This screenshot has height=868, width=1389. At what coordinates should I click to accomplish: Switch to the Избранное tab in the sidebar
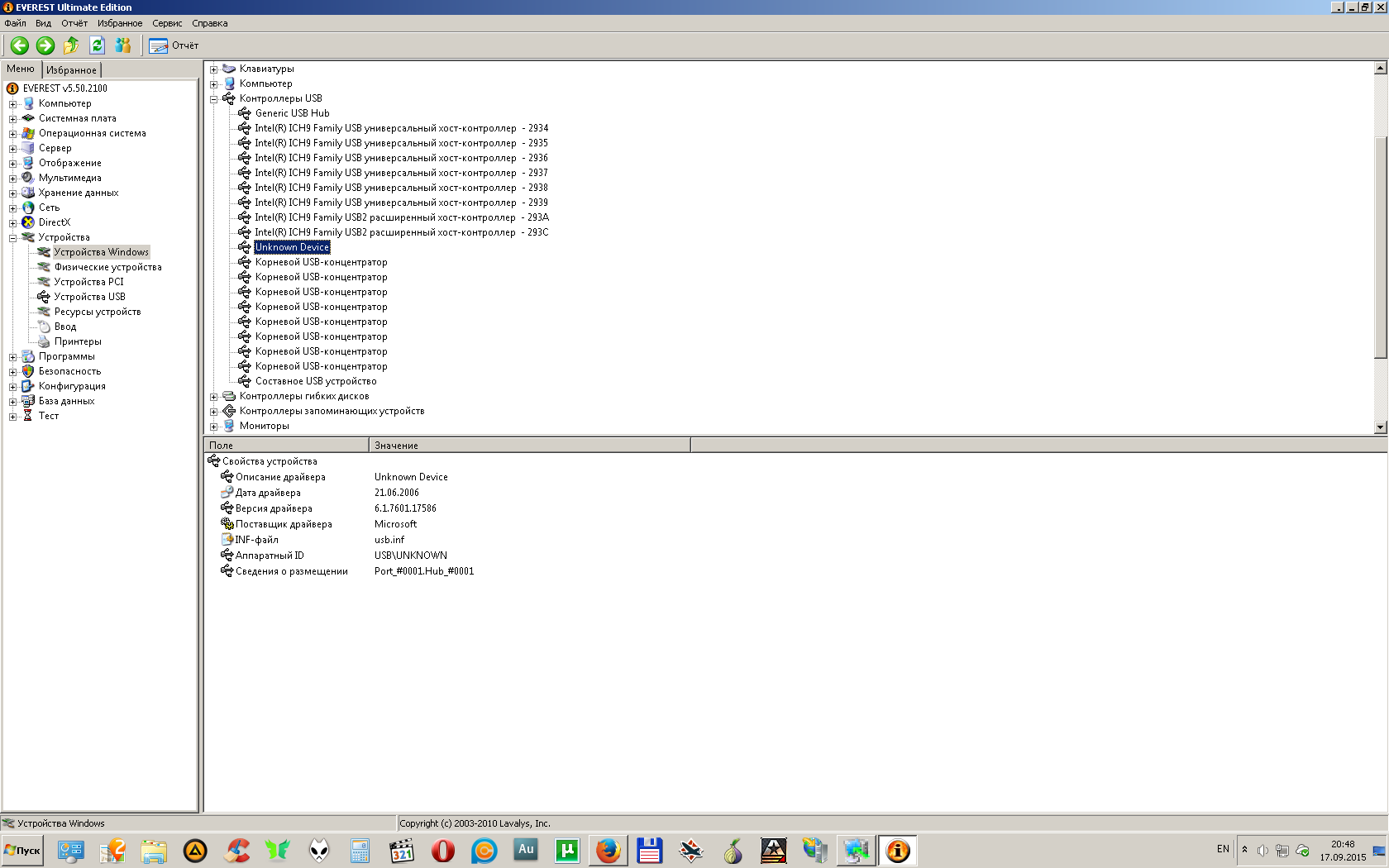[71, 70]
